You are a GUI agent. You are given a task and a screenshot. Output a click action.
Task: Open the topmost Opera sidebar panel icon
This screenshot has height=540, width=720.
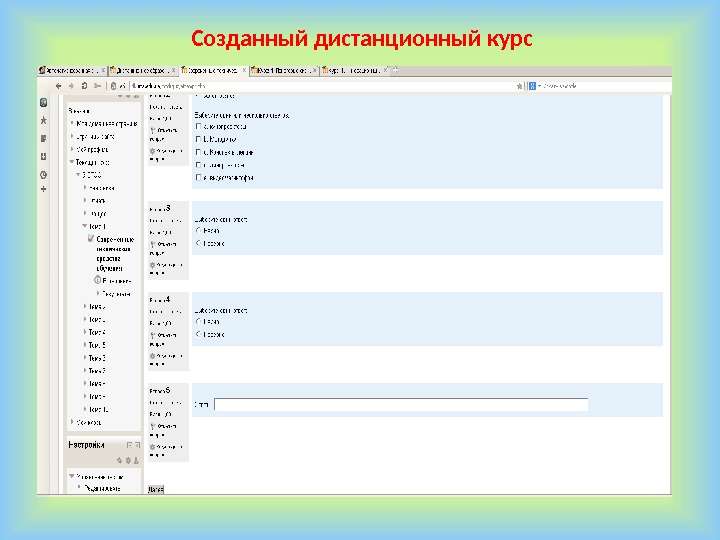pos(44,102)
